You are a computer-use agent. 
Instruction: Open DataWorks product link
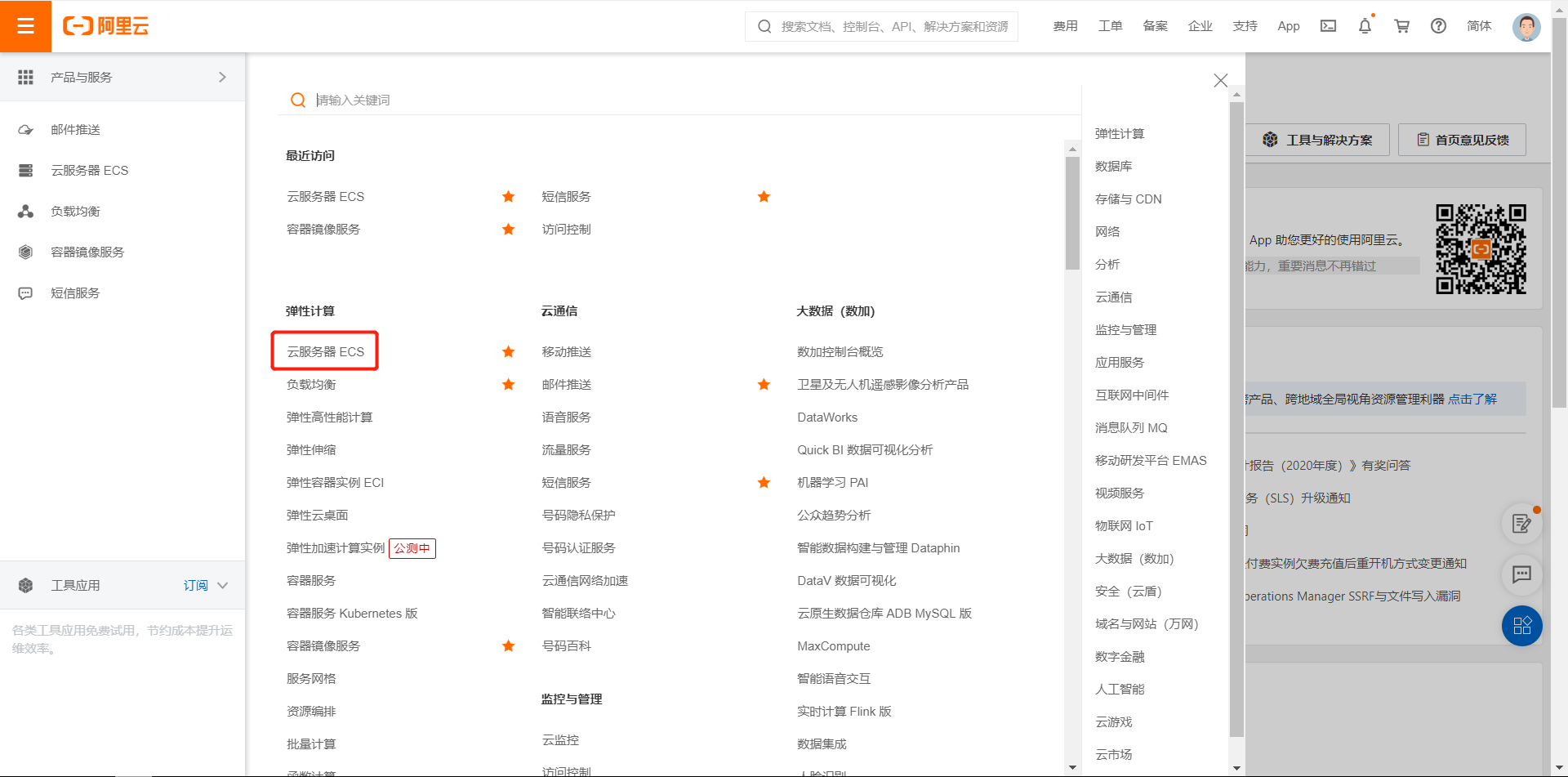[x=827, y=418]
